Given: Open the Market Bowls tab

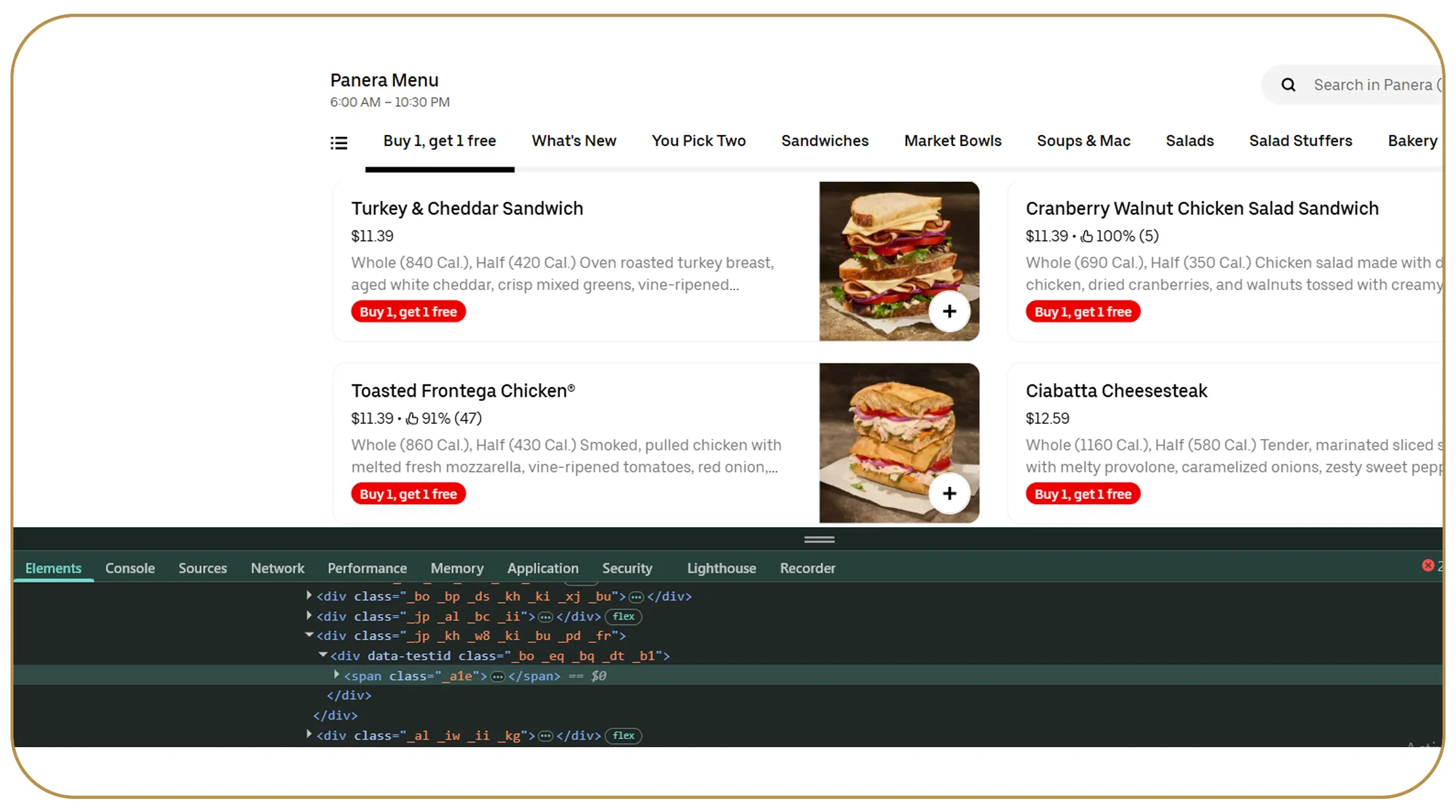Looking at the screenshot, I should 952,141.
